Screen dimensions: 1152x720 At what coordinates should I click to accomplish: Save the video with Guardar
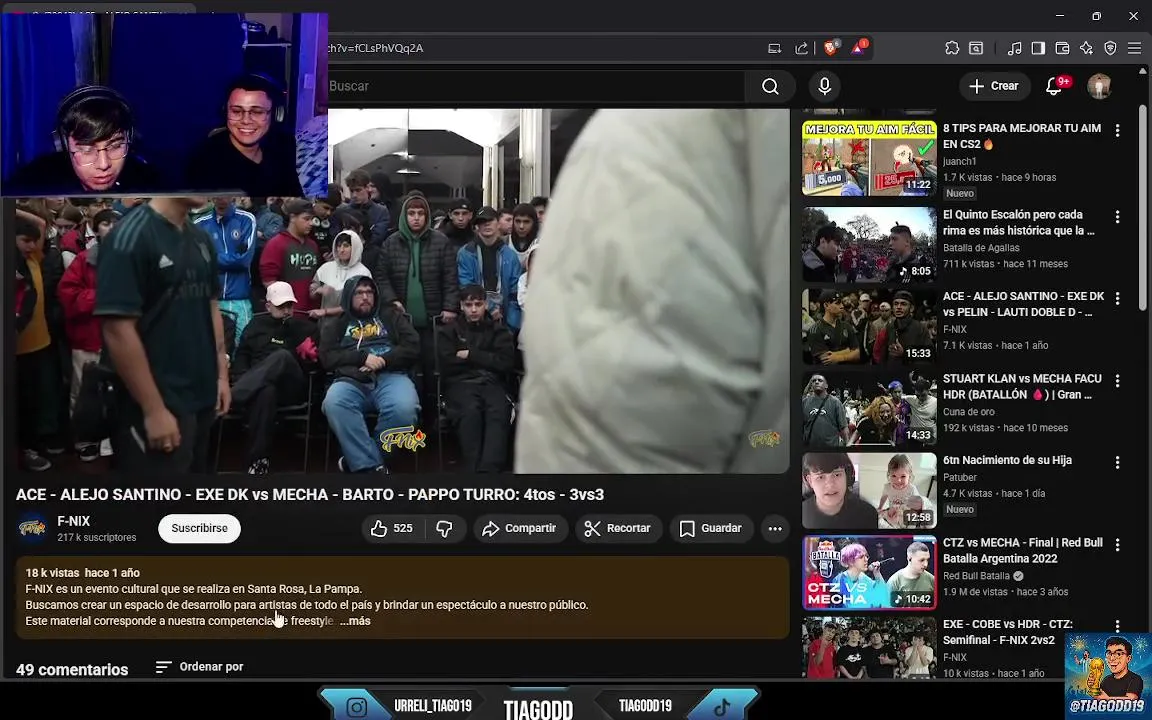click(710, 528)
